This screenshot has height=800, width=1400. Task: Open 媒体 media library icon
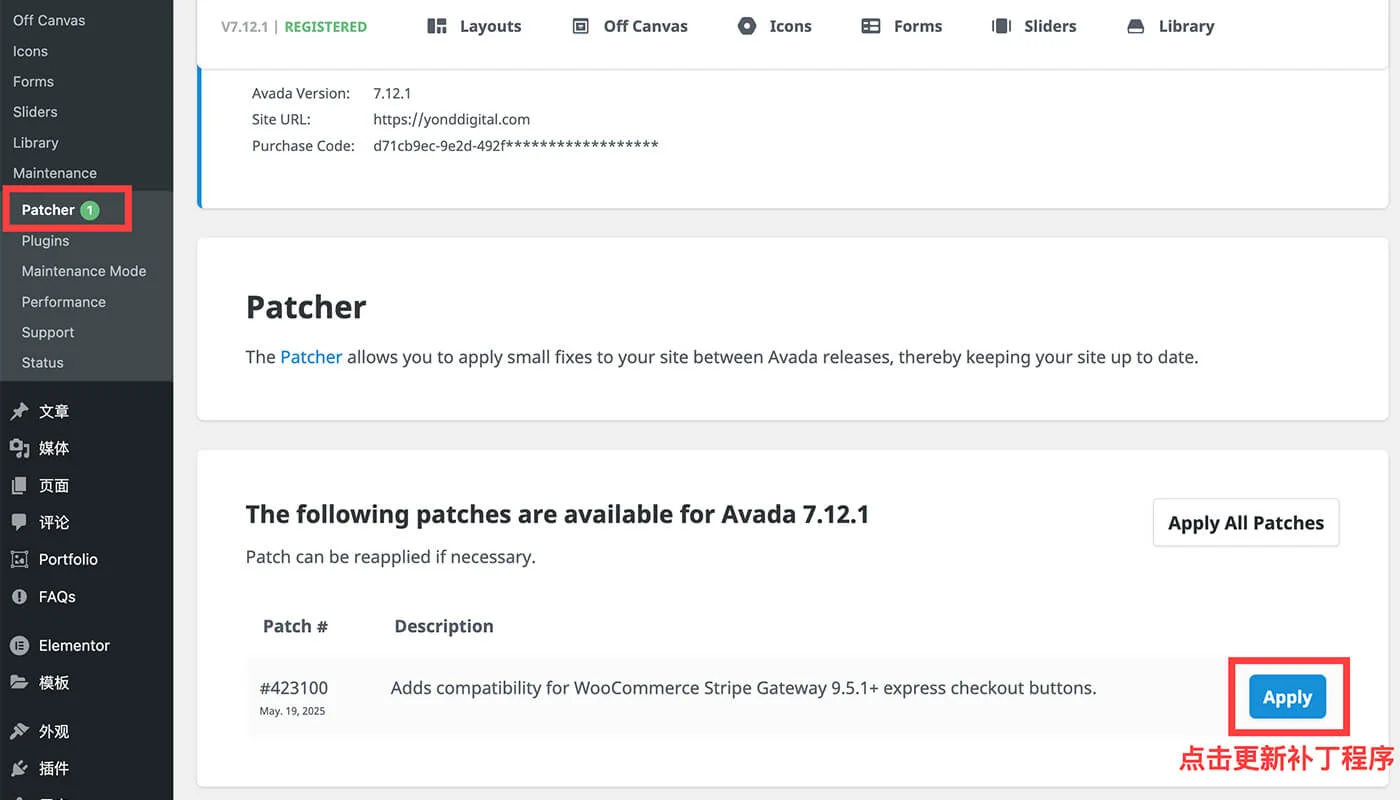[x=19, y=449]
